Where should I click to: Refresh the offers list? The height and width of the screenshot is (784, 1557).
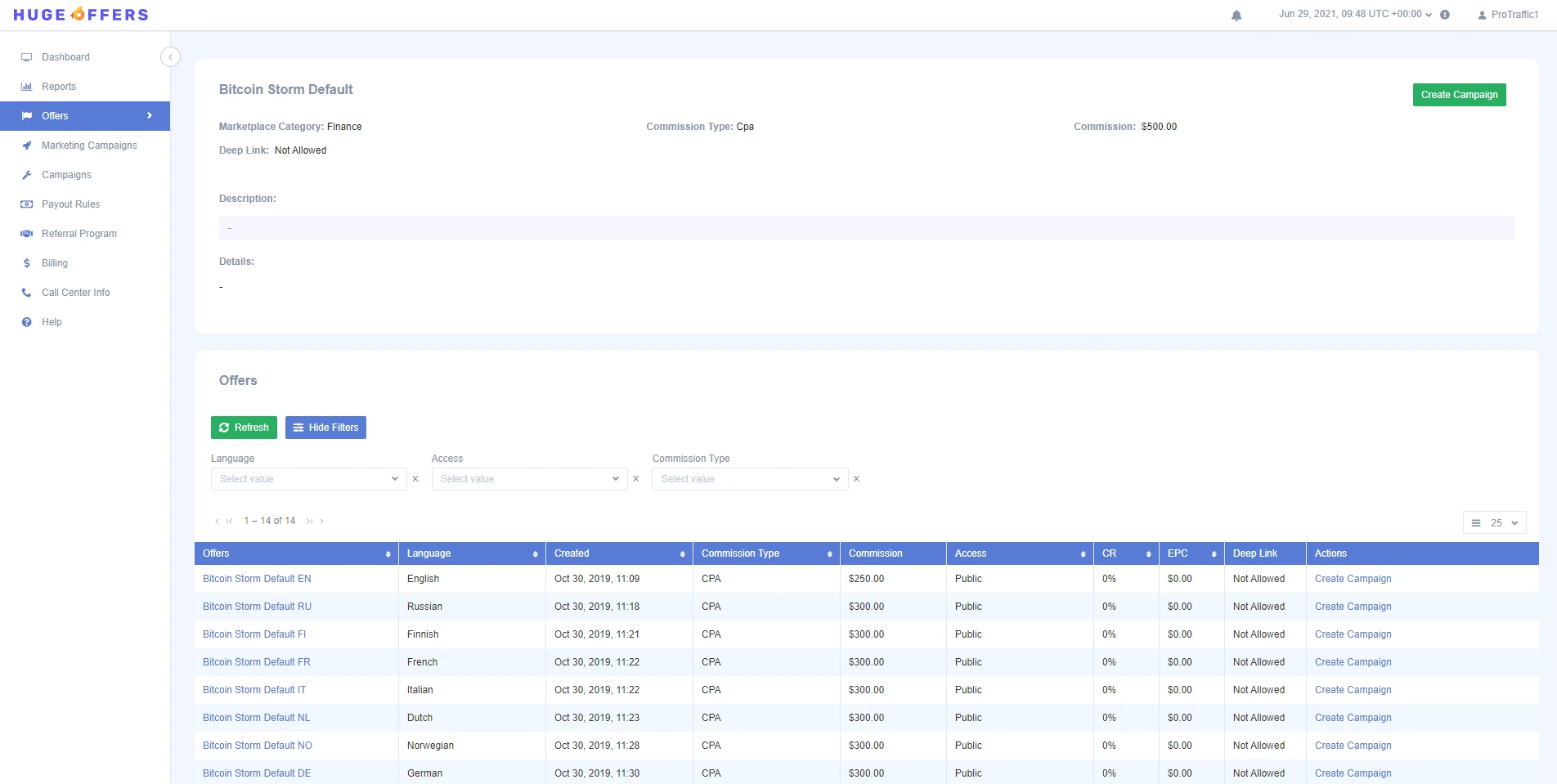(x=244, y=428)
